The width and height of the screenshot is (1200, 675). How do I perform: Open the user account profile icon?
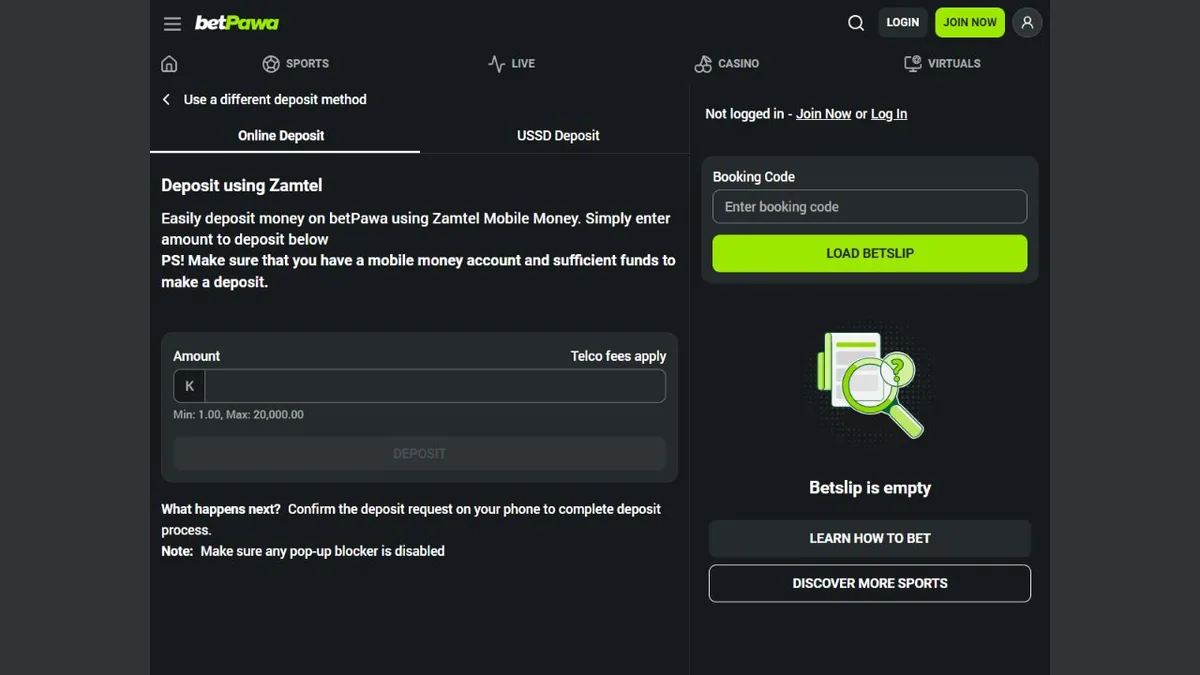click(1027, 22)
